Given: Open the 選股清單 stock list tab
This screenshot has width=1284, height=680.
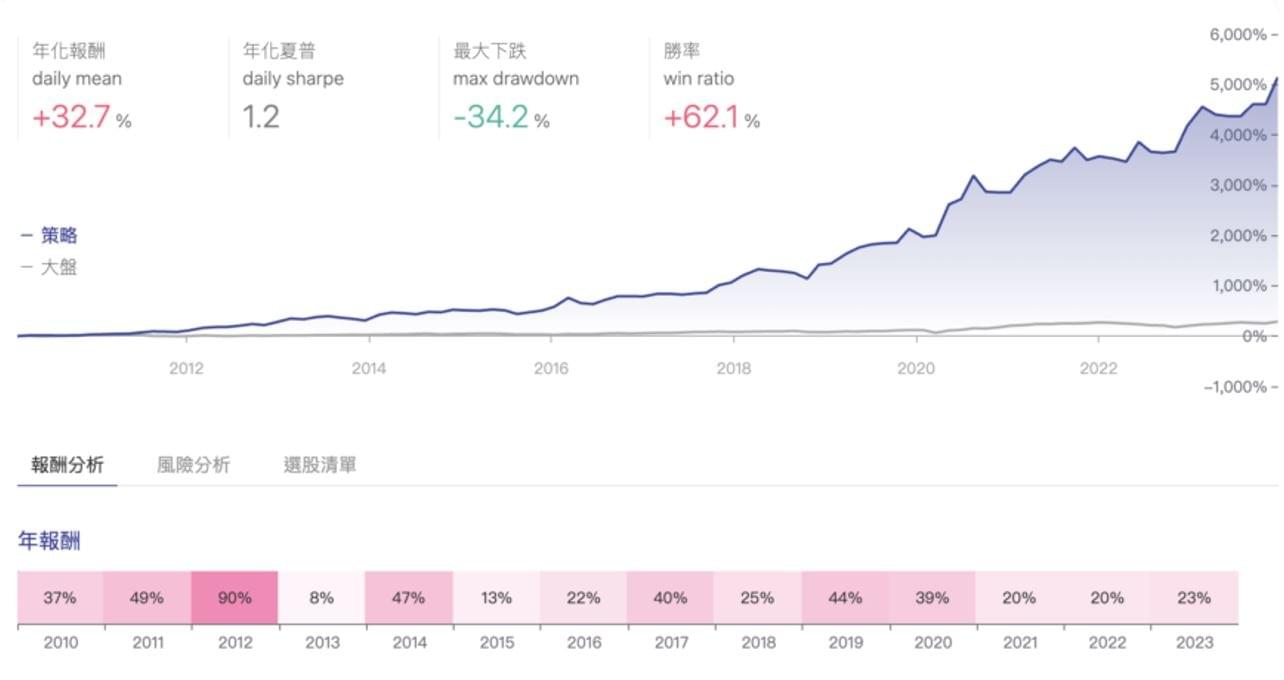Looking at the screenshot, I should coord(321,464).
